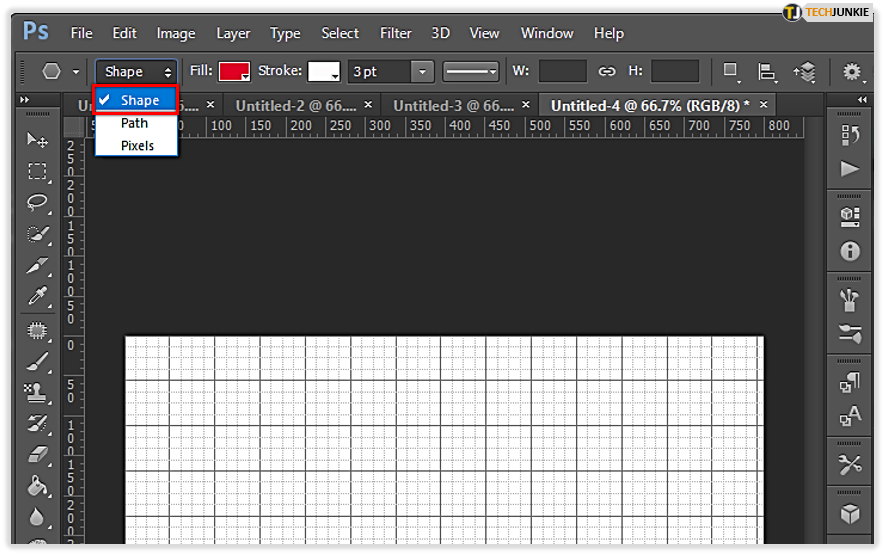The width and height of the screenshot is (885, 555).
Task: Select the Crop tool
Action: [37, 265]
